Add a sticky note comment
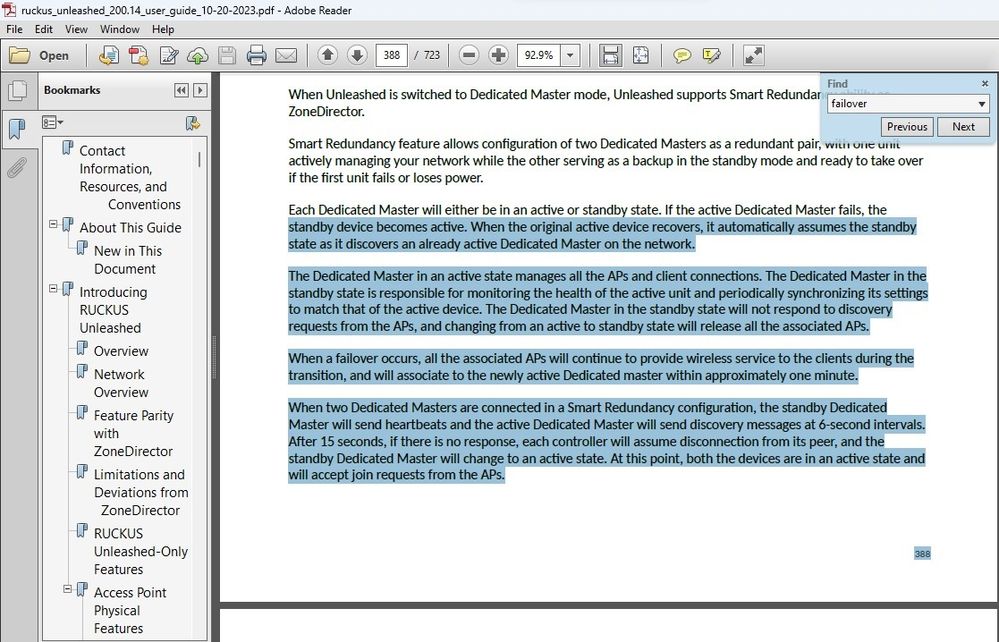Screen dimensions: 999x642 [682, 56]
